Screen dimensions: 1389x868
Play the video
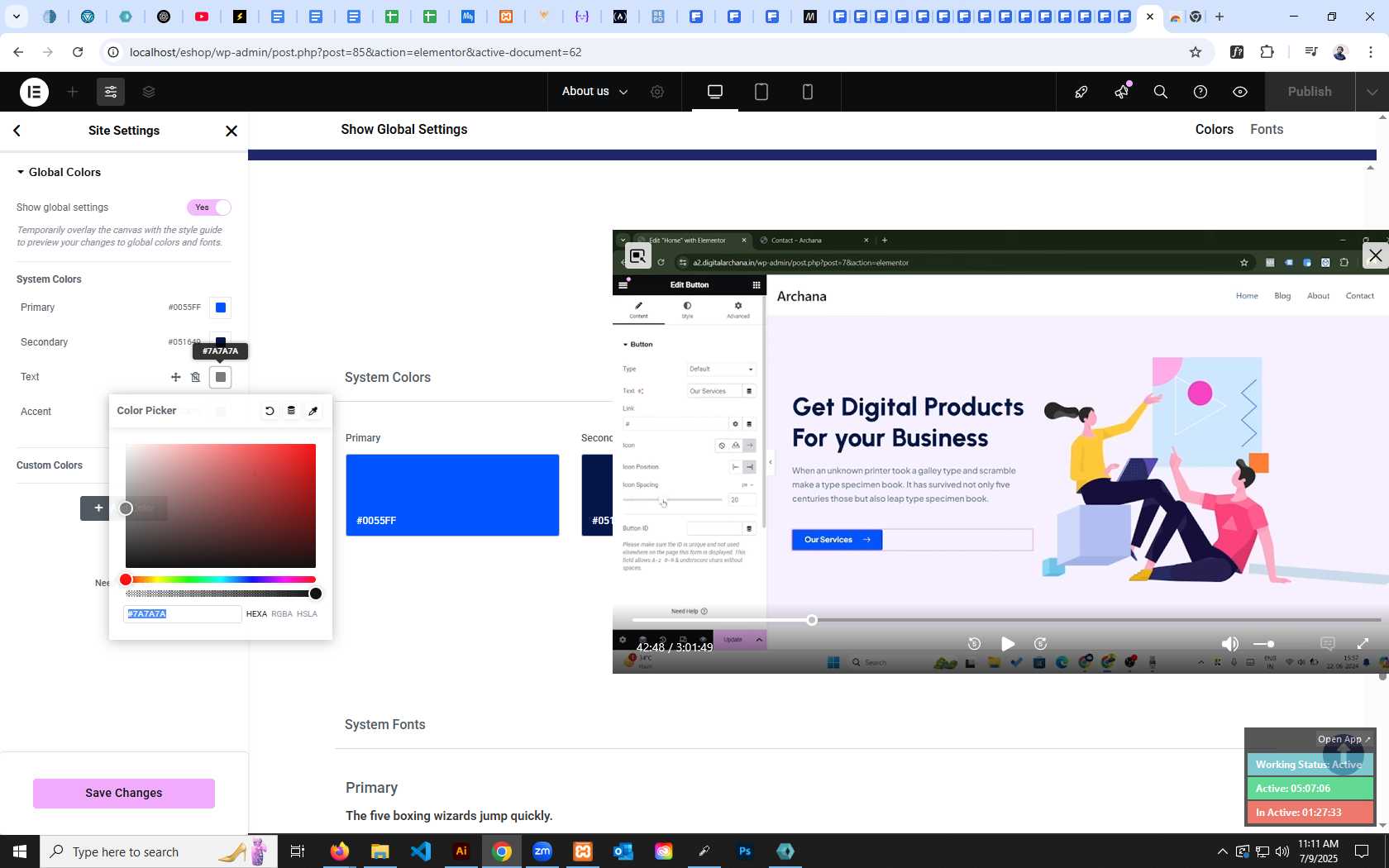[x=1007, y=644]
